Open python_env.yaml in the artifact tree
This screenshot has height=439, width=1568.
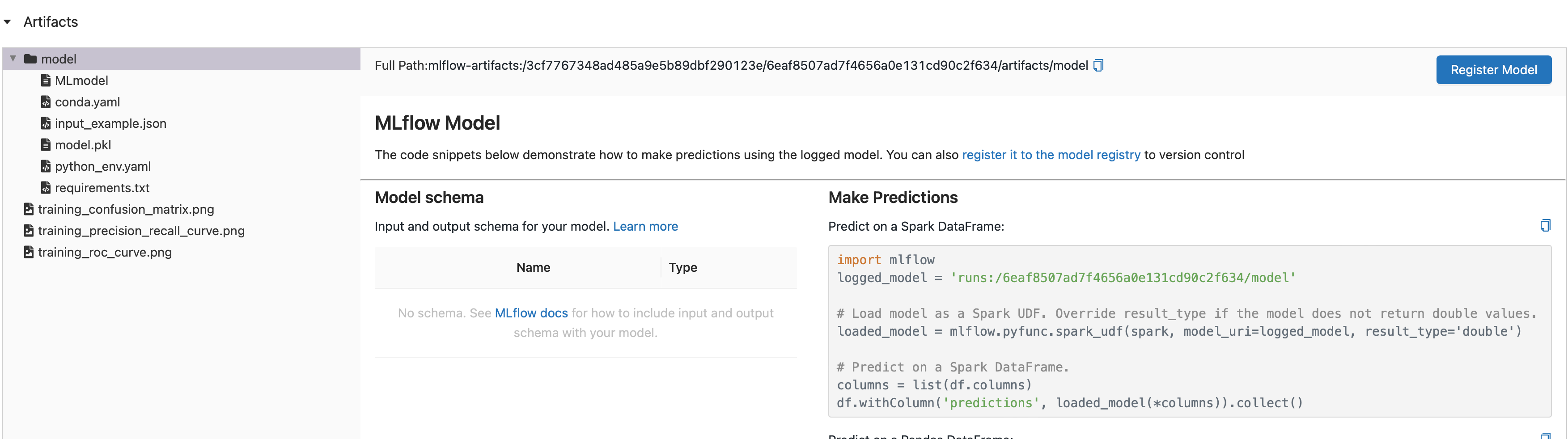tap(102, 166)
